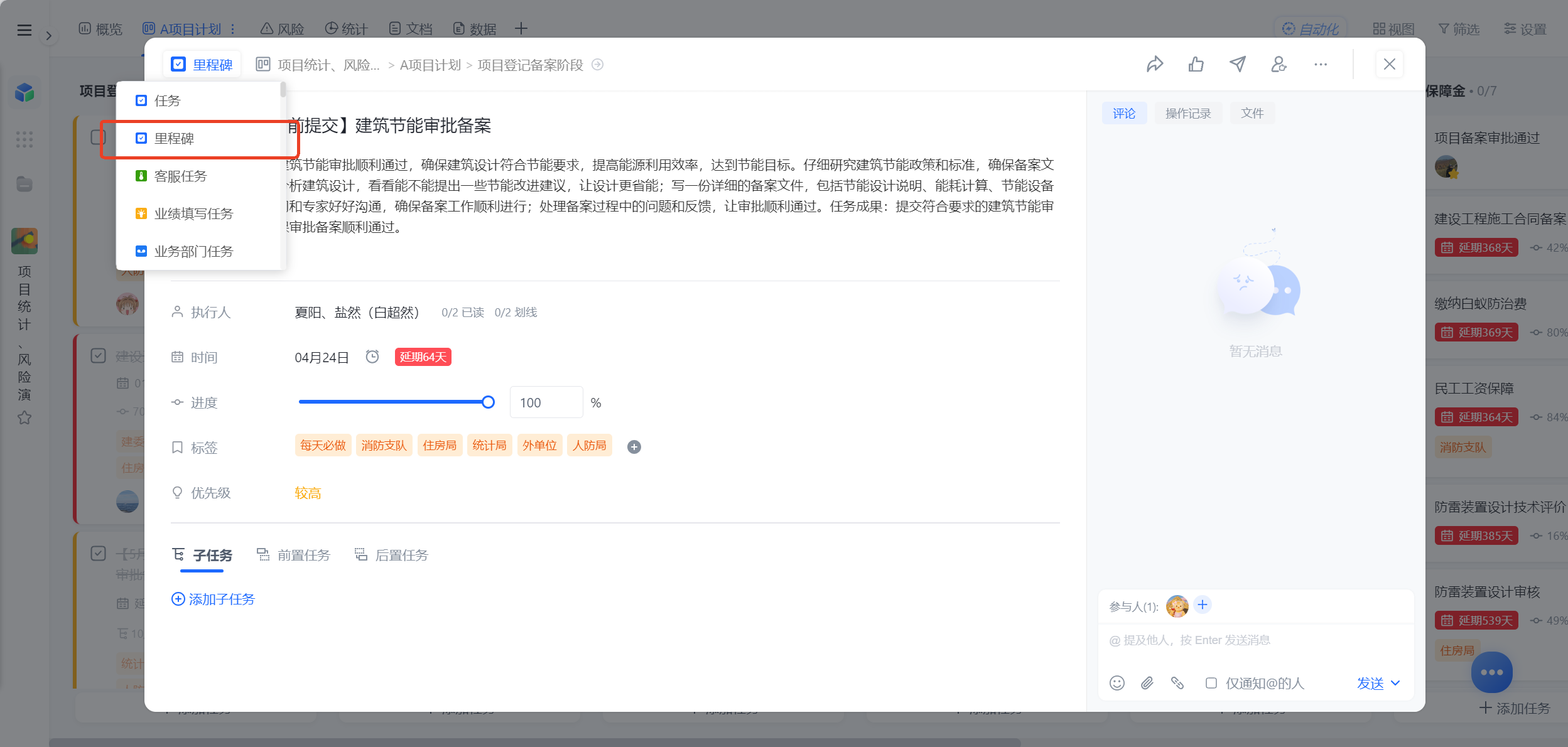Screen dimensions: 1568x747
Task: Switch to the 文件 tab
Action: (1252, 113)
